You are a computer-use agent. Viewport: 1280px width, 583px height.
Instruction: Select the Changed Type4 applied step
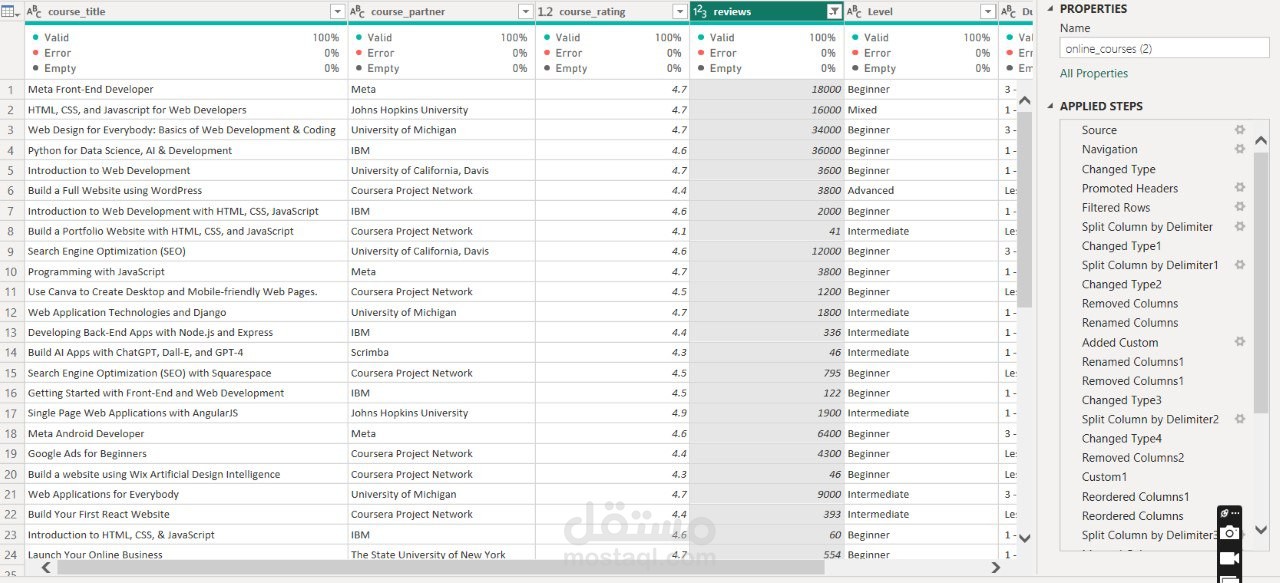tap(1121, 438)
